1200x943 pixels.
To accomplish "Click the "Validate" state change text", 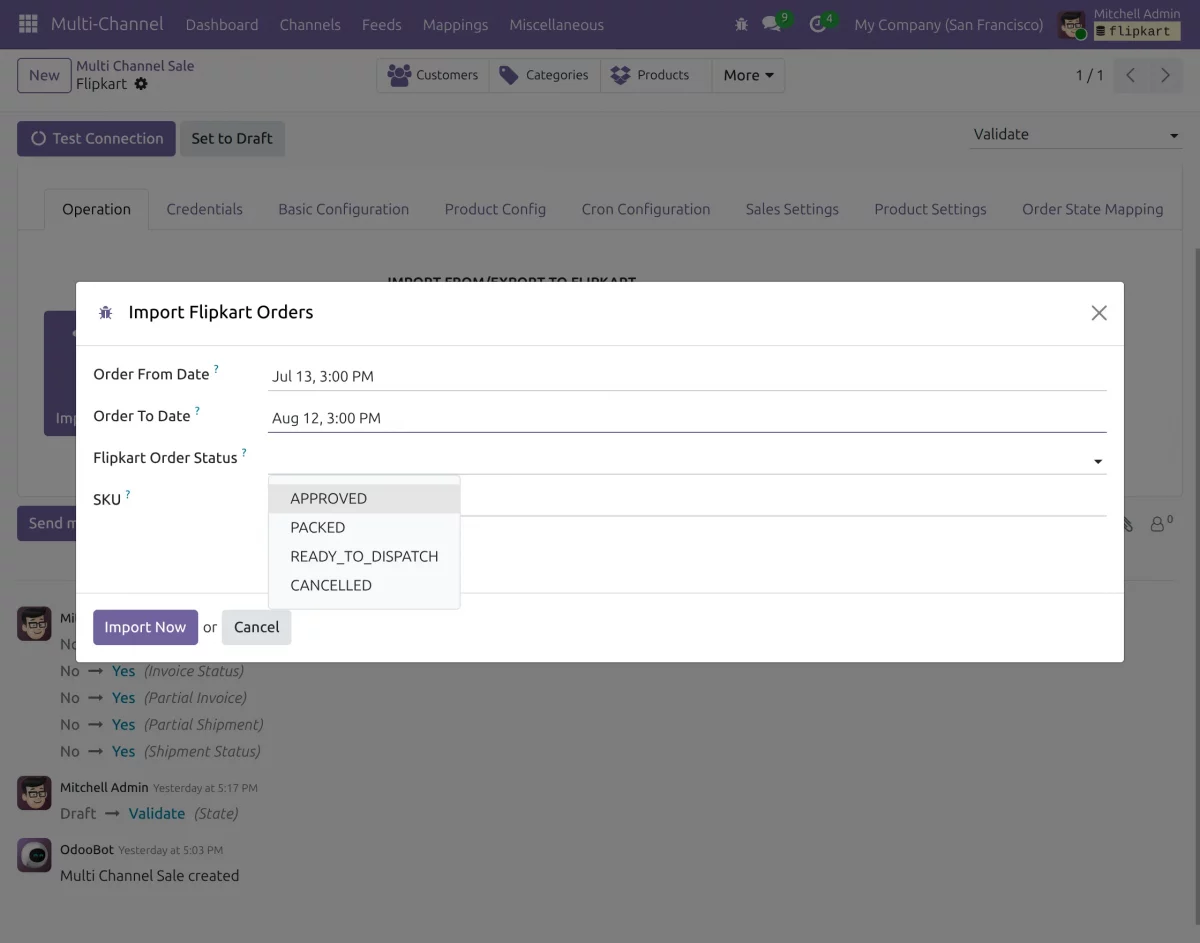I will click(x=157, y=813).
